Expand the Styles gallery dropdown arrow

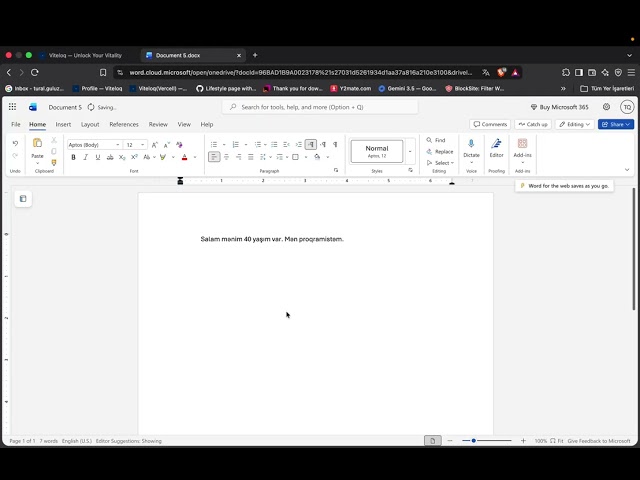click(410, 151)
